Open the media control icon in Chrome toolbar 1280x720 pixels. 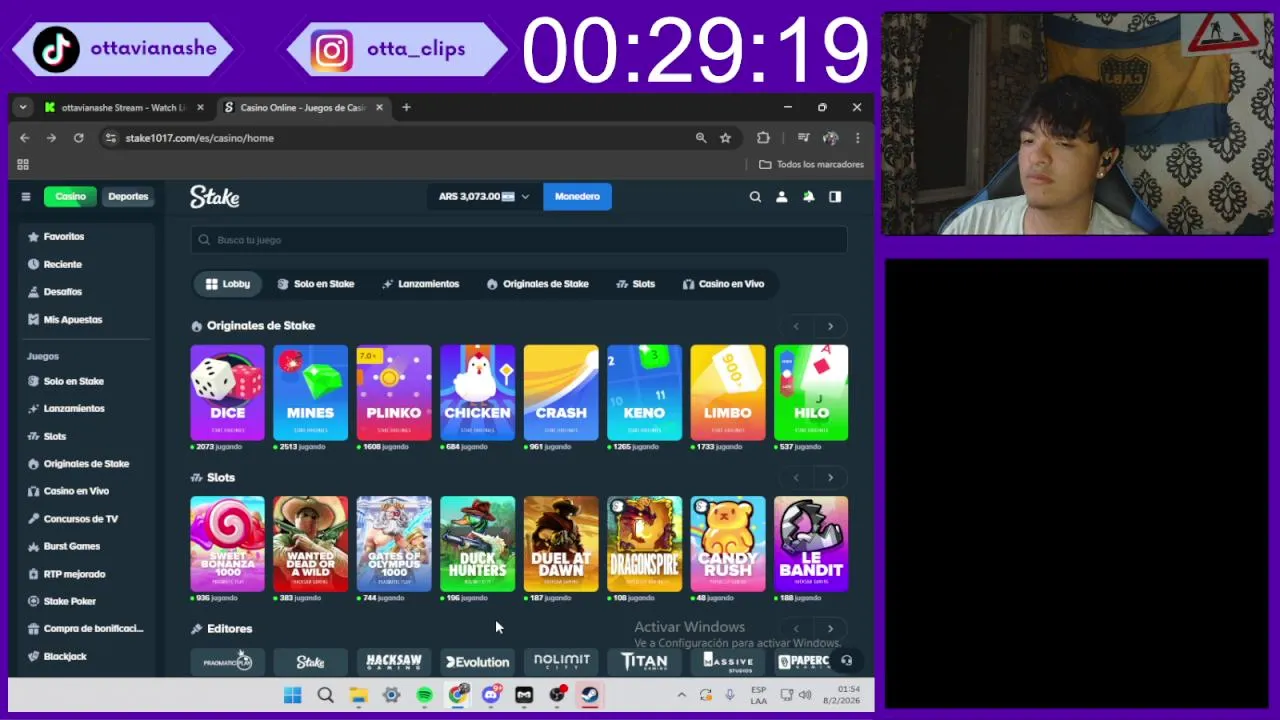[803, 138]
